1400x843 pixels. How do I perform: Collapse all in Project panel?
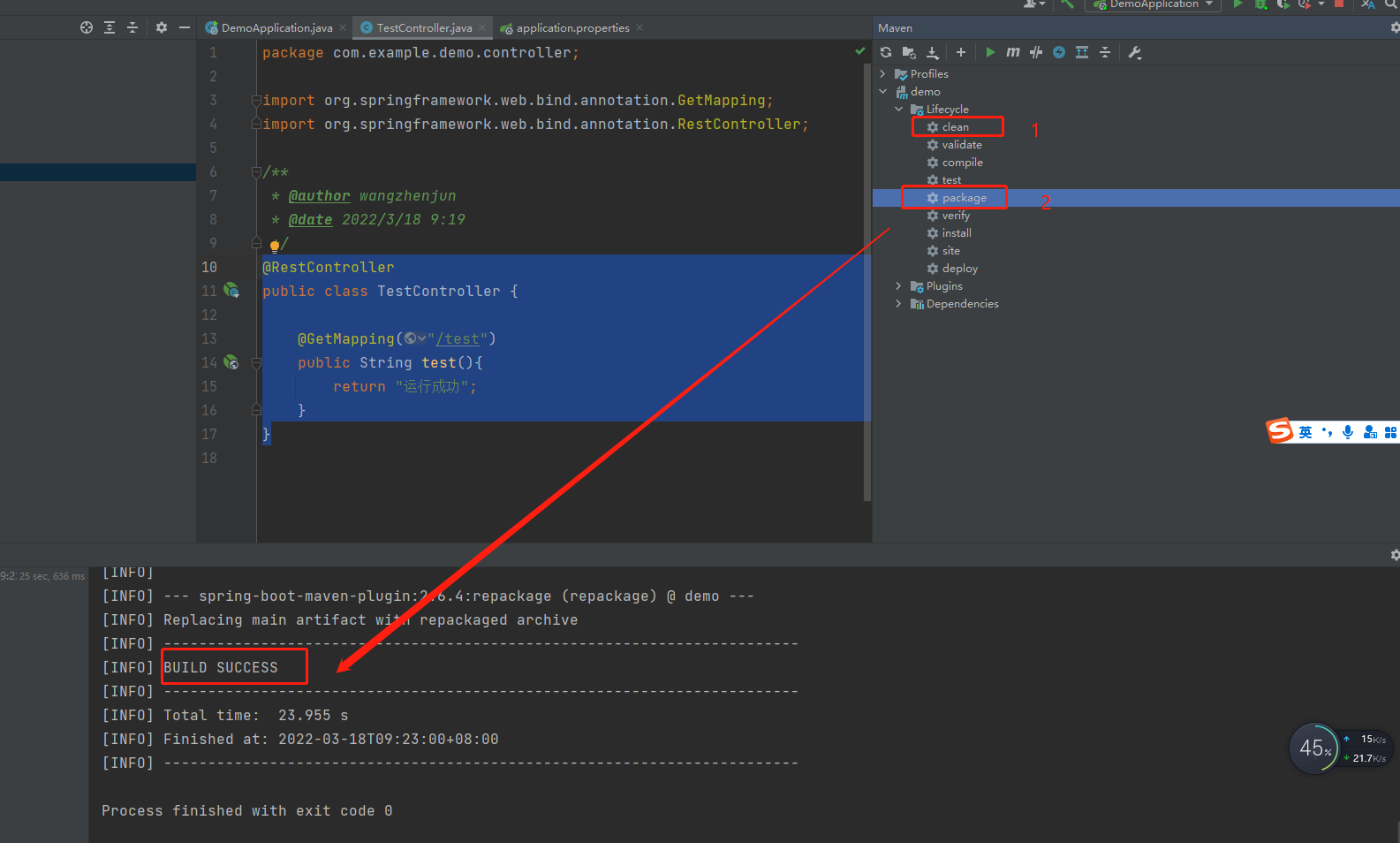pos(132,27)
